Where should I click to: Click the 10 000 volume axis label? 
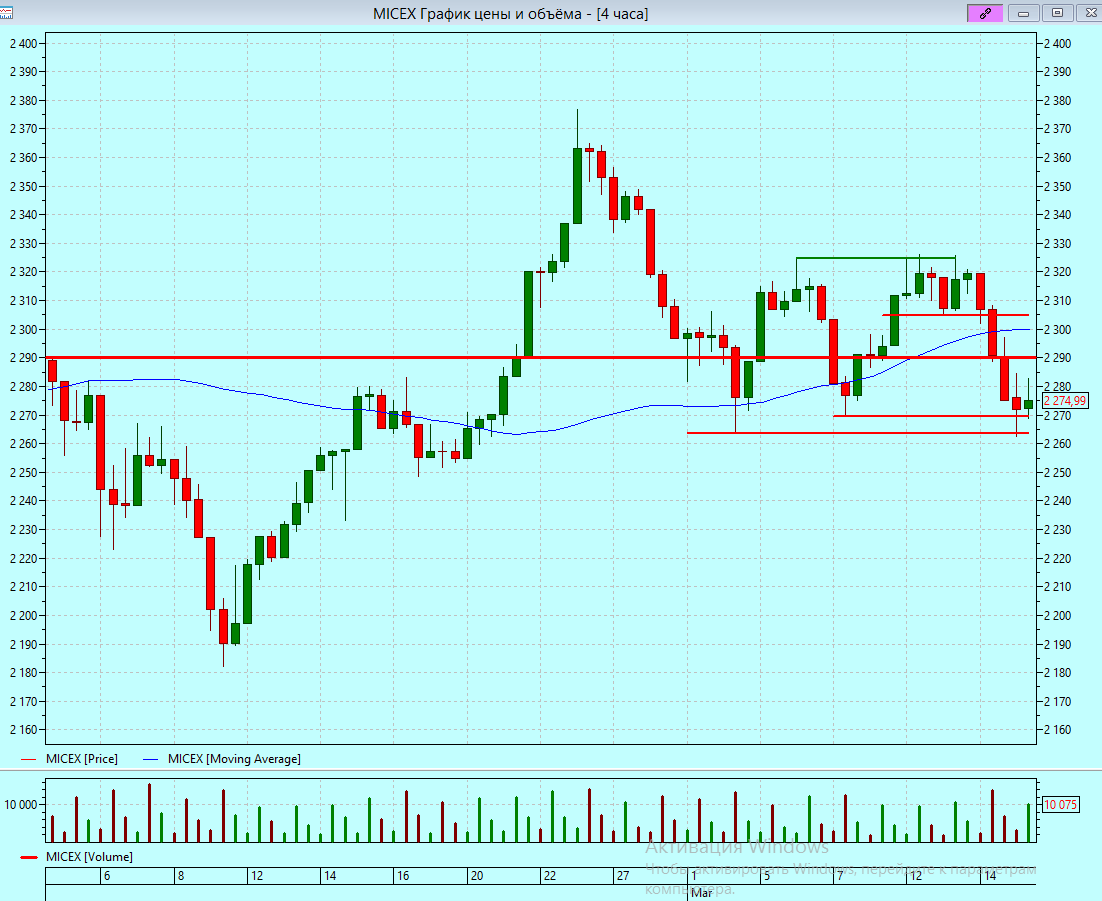(x=21, y=805)
